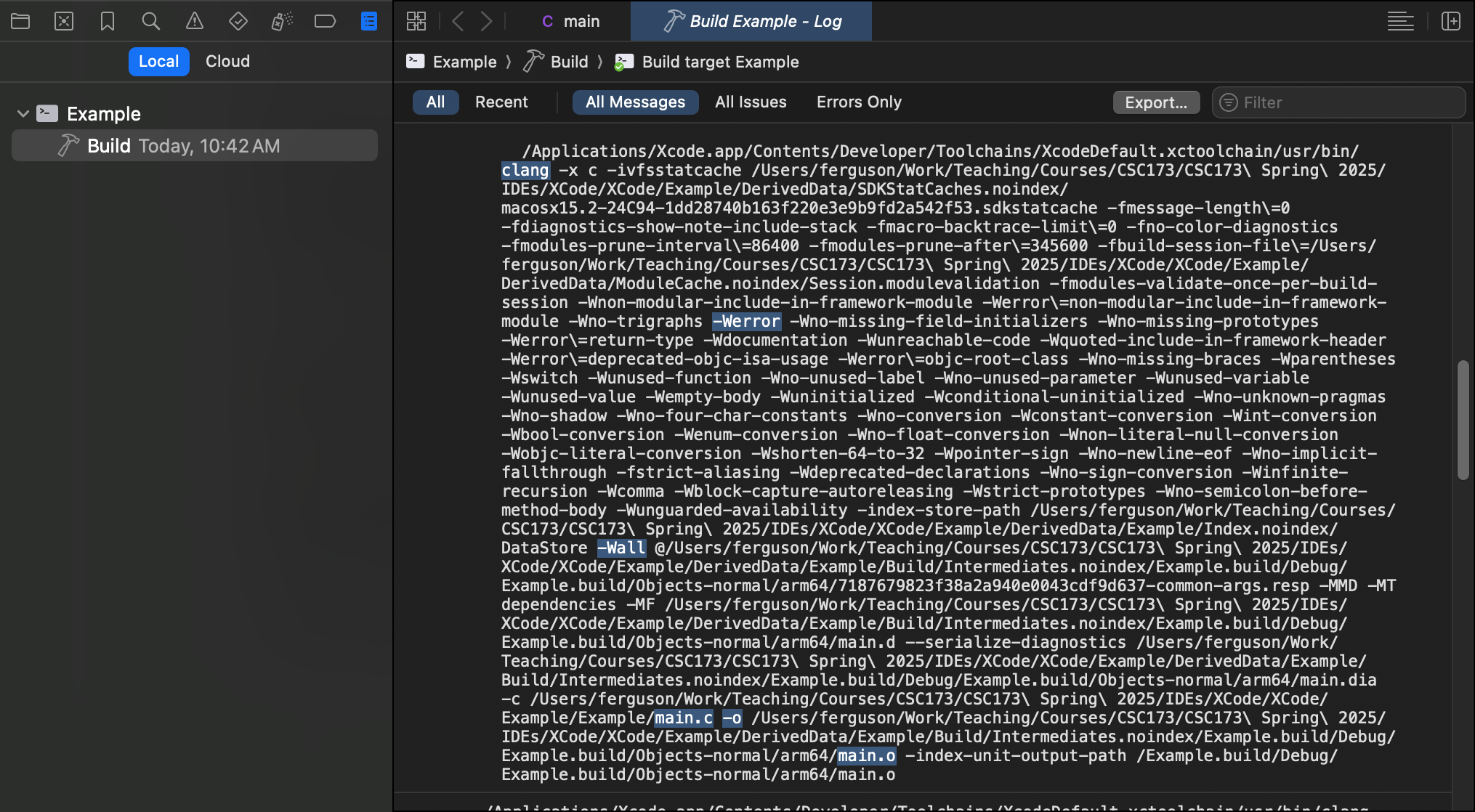Show Errors Only in log
Screen dimensions: 1475x812
point(859,102)
